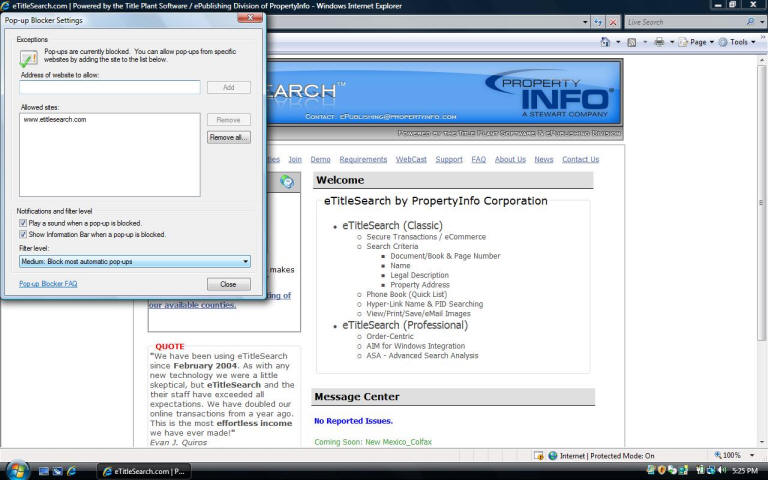Screen dimensions: 768x480
Task: Open the Page menu
Action: [x=697, y=42]
